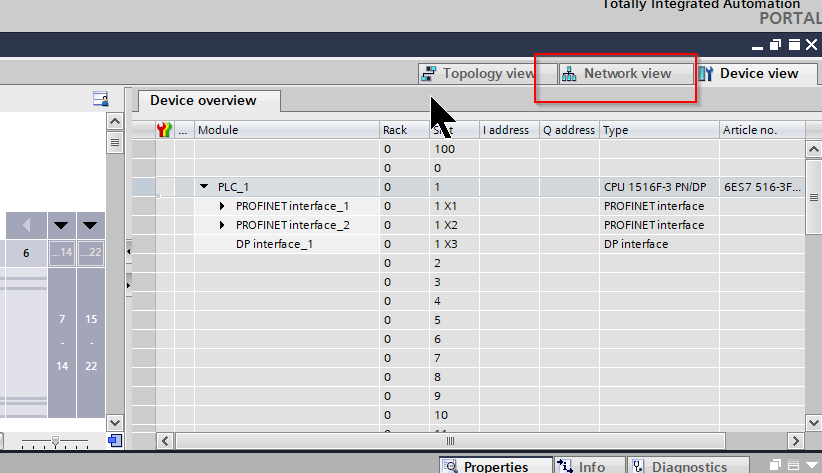Click the Info tab icon

[565, 466]
